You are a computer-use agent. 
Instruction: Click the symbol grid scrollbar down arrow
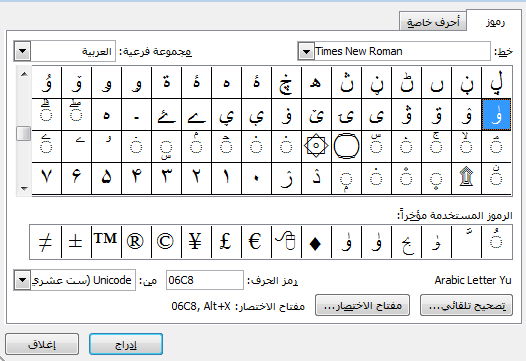click(24, 188)
